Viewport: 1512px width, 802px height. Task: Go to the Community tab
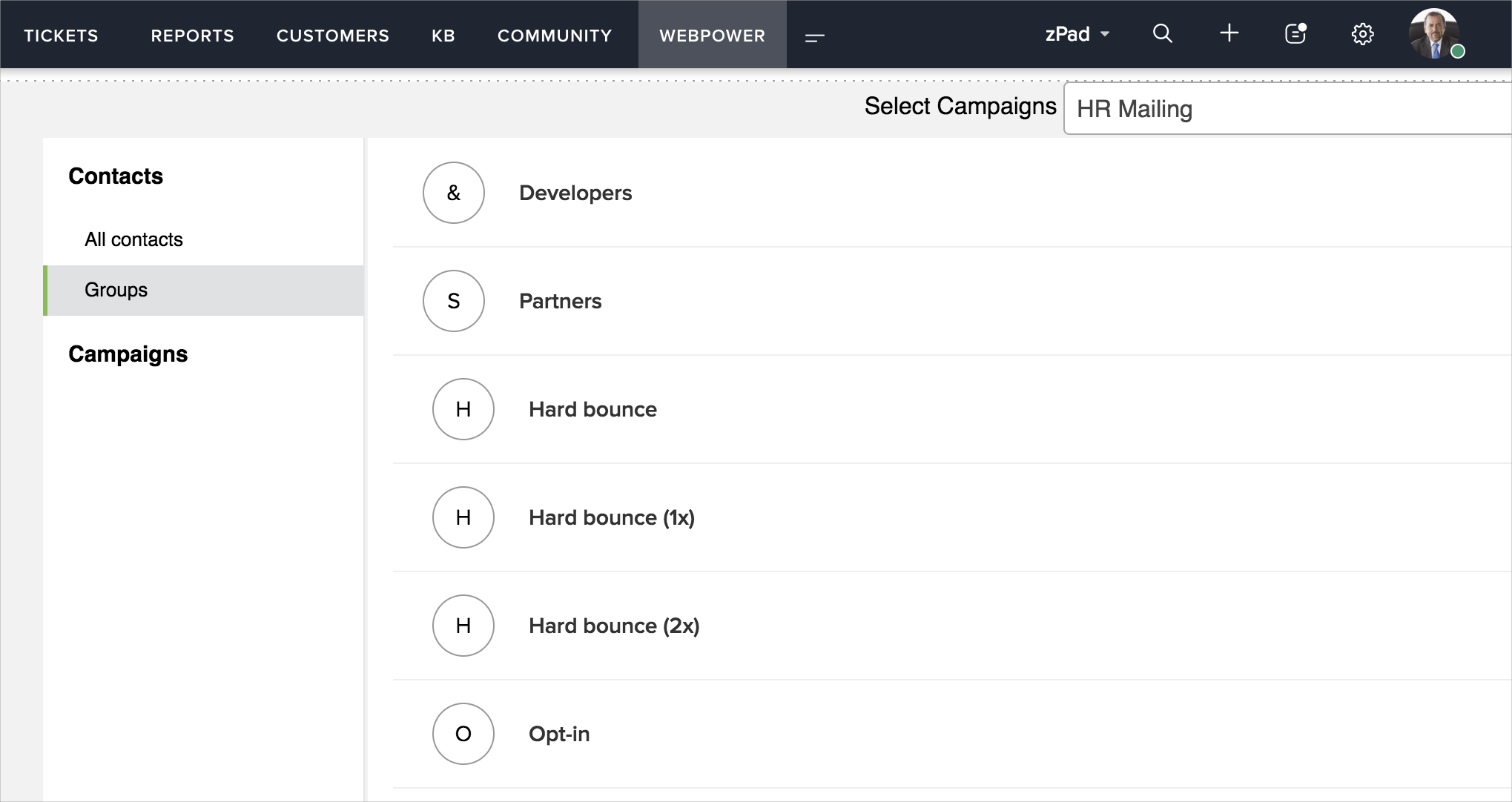tap(554, 36)
